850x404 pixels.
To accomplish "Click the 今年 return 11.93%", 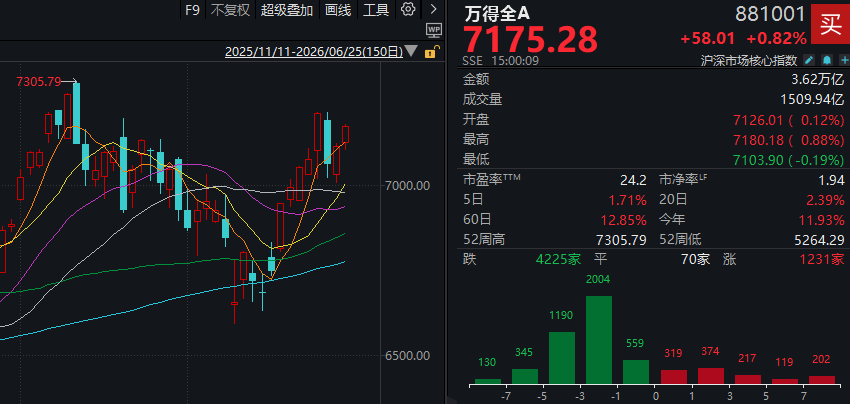I will [821, 220].
